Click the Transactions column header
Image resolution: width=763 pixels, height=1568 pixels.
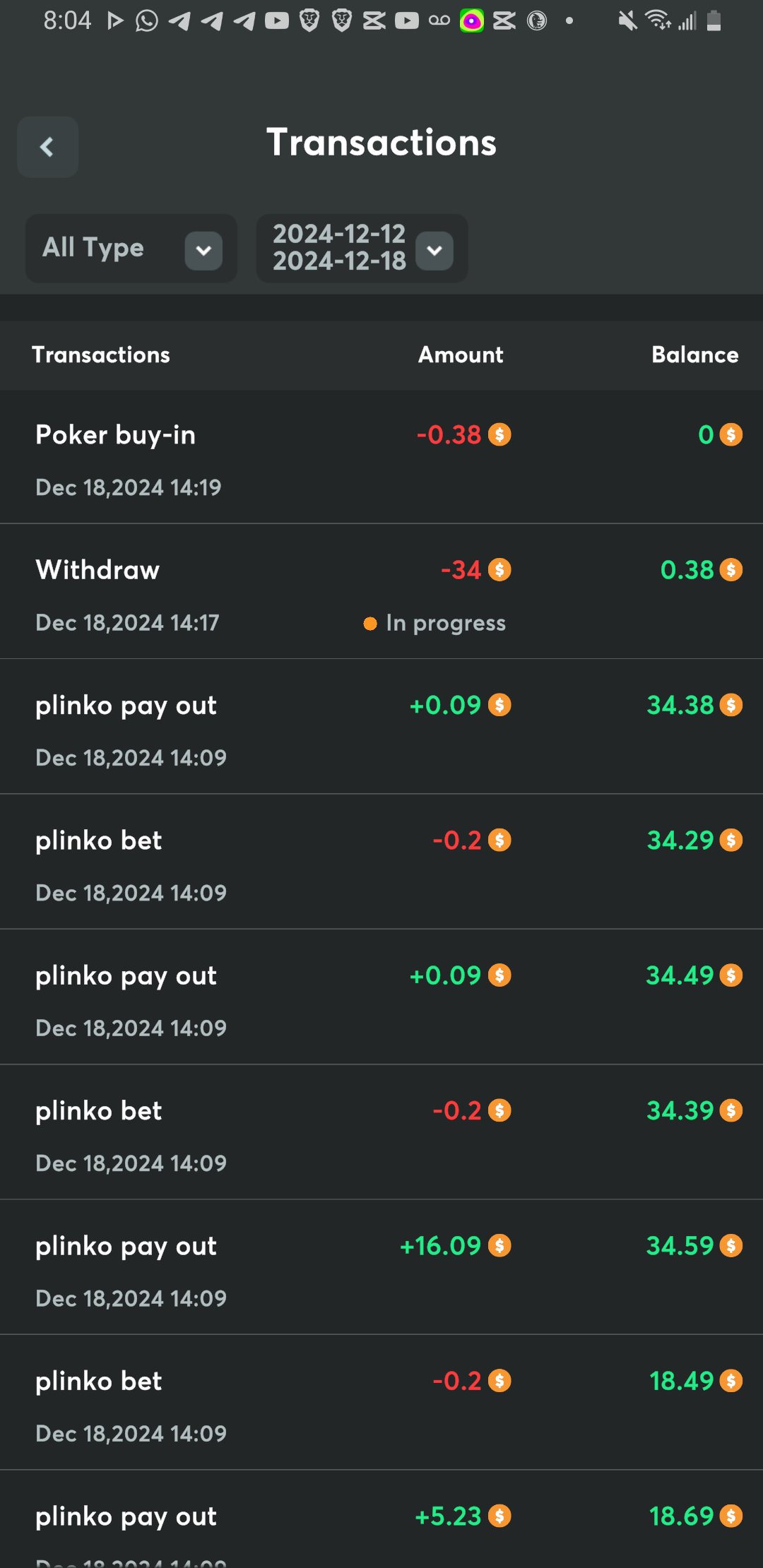101,355
